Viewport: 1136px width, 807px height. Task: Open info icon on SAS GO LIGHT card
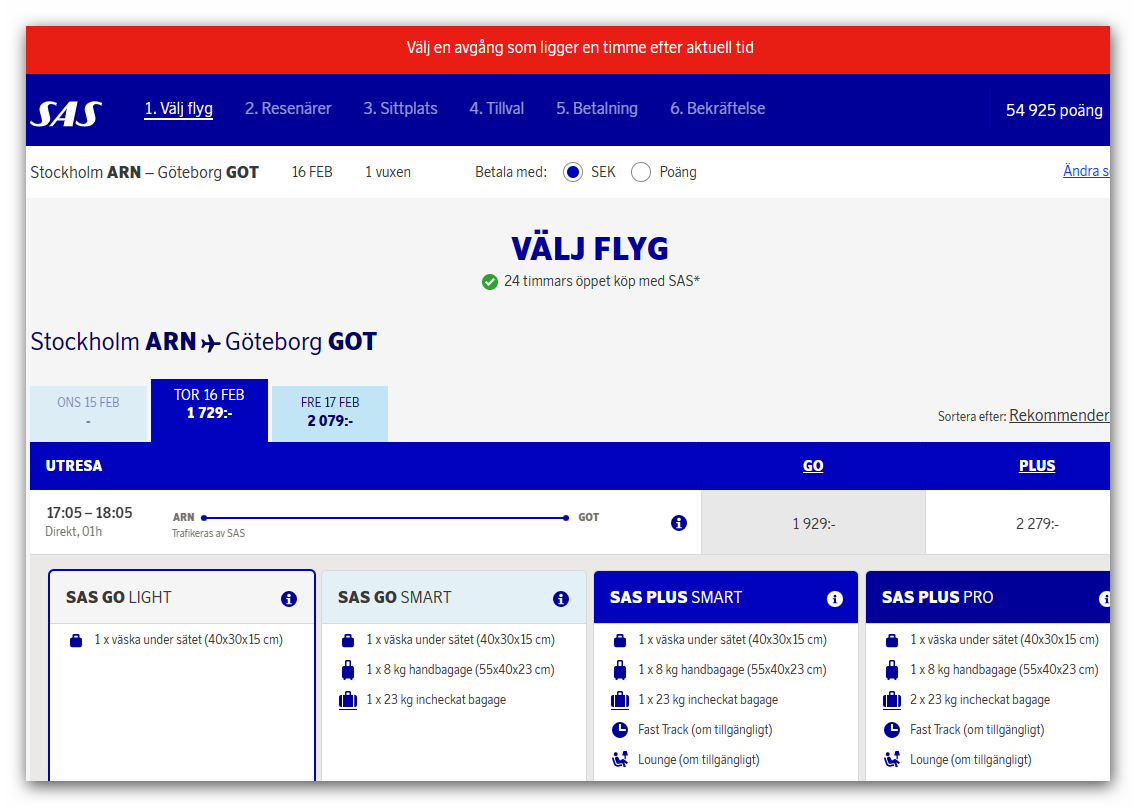click(289, 599)
